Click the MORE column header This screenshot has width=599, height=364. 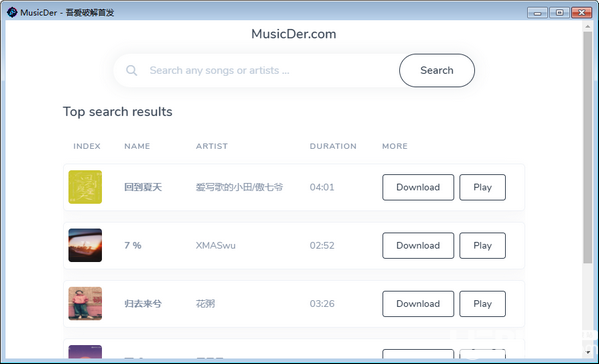[x=395, y=146]
